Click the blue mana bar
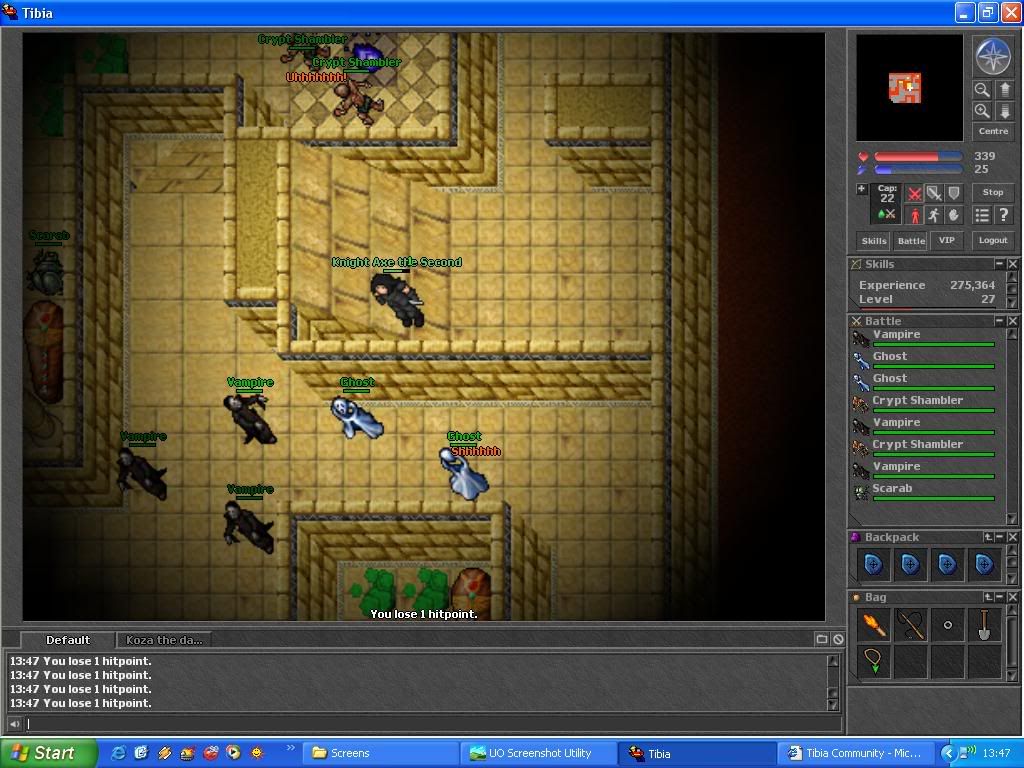The width and height of the screenshot is (1024, 768). (x=918, y=170)
